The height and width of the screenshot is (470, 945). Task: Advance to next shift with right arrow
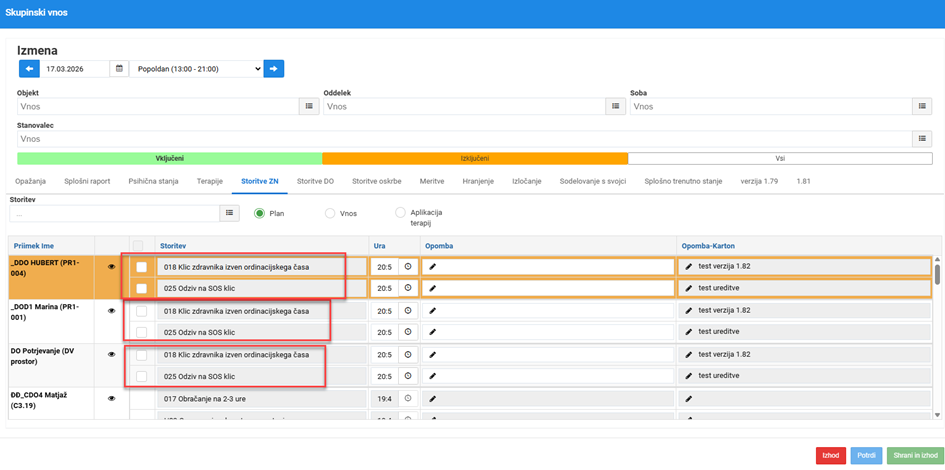pyautogui.click(x=274, y=69)
